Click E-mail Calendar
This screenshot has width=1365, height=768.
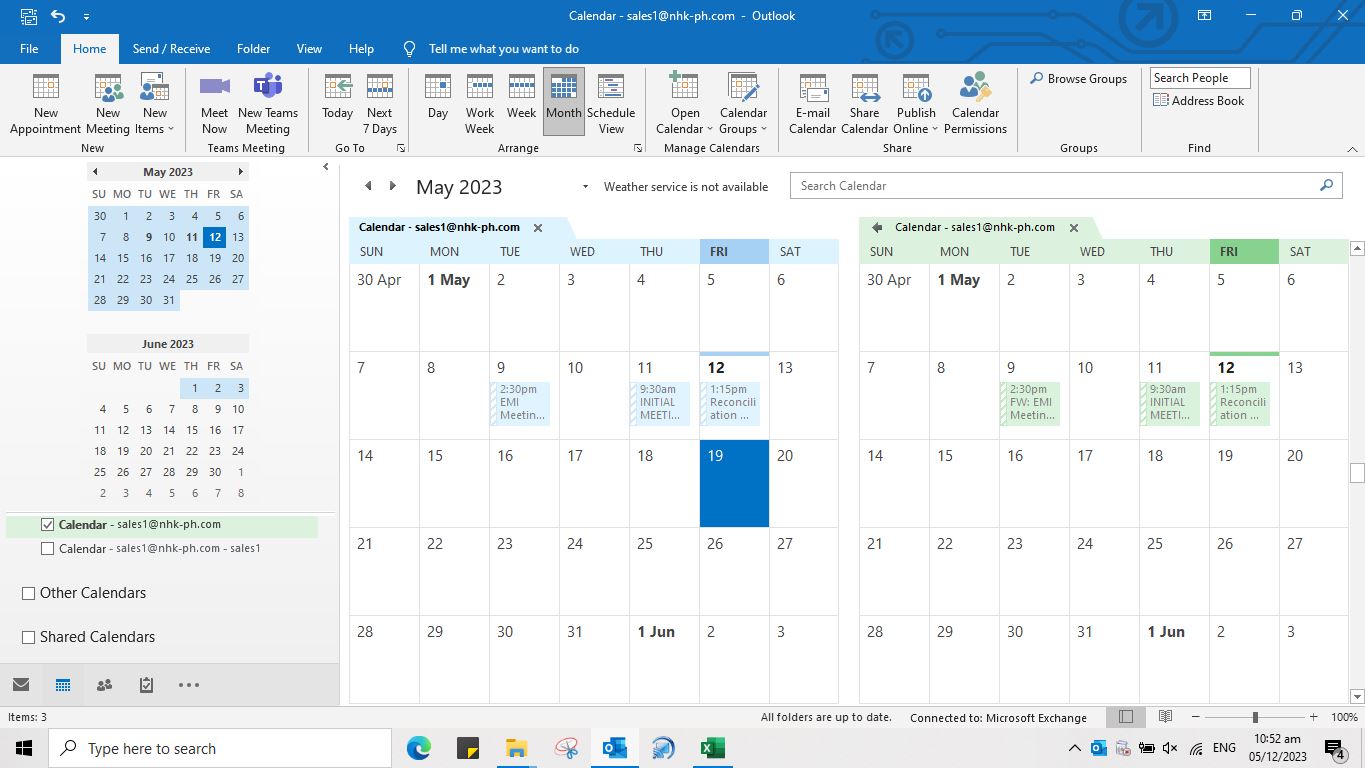[x=812, y=103]
